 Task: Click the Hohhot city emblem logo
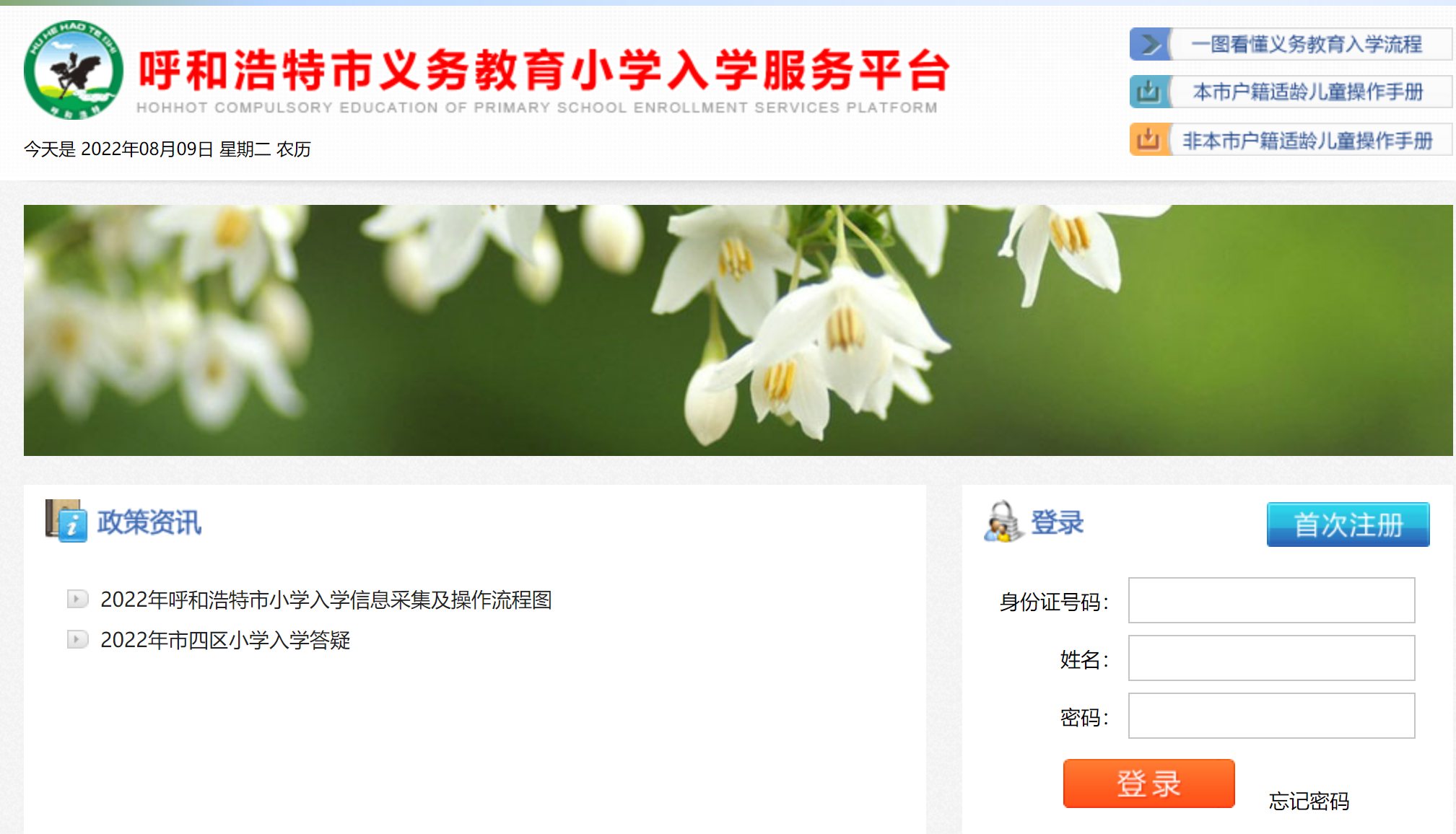coord(74,70)
